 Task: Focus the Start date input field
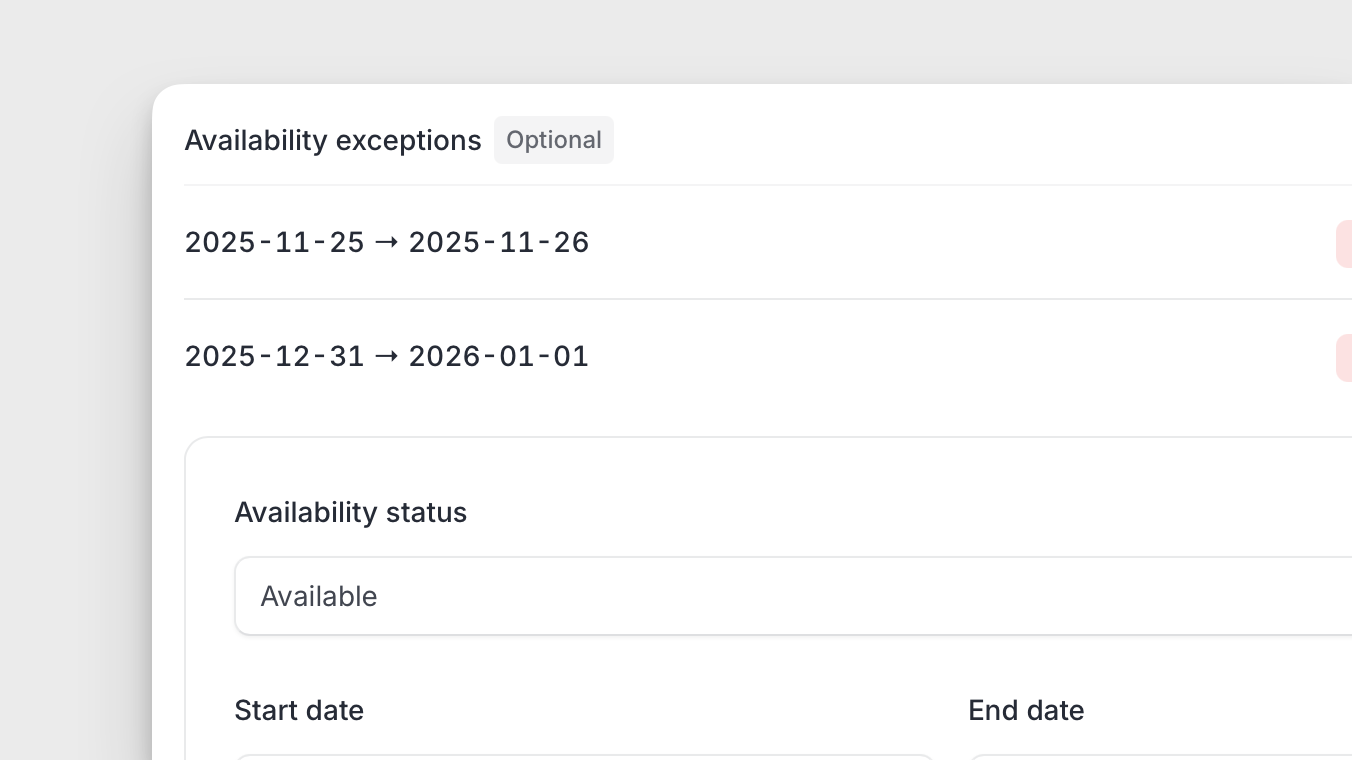tap(584, 757)
